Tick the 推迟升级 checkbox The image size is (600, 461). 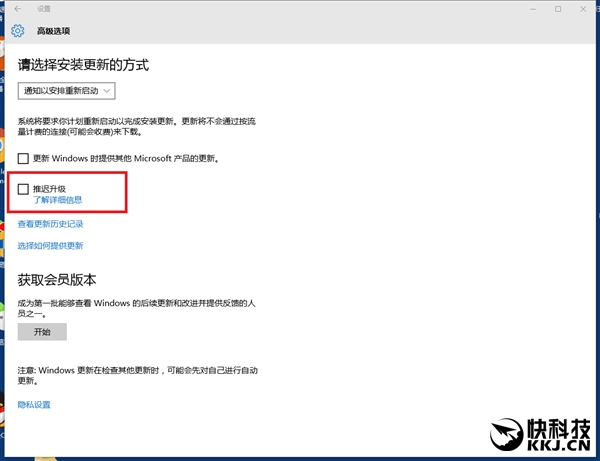(25, 188)
